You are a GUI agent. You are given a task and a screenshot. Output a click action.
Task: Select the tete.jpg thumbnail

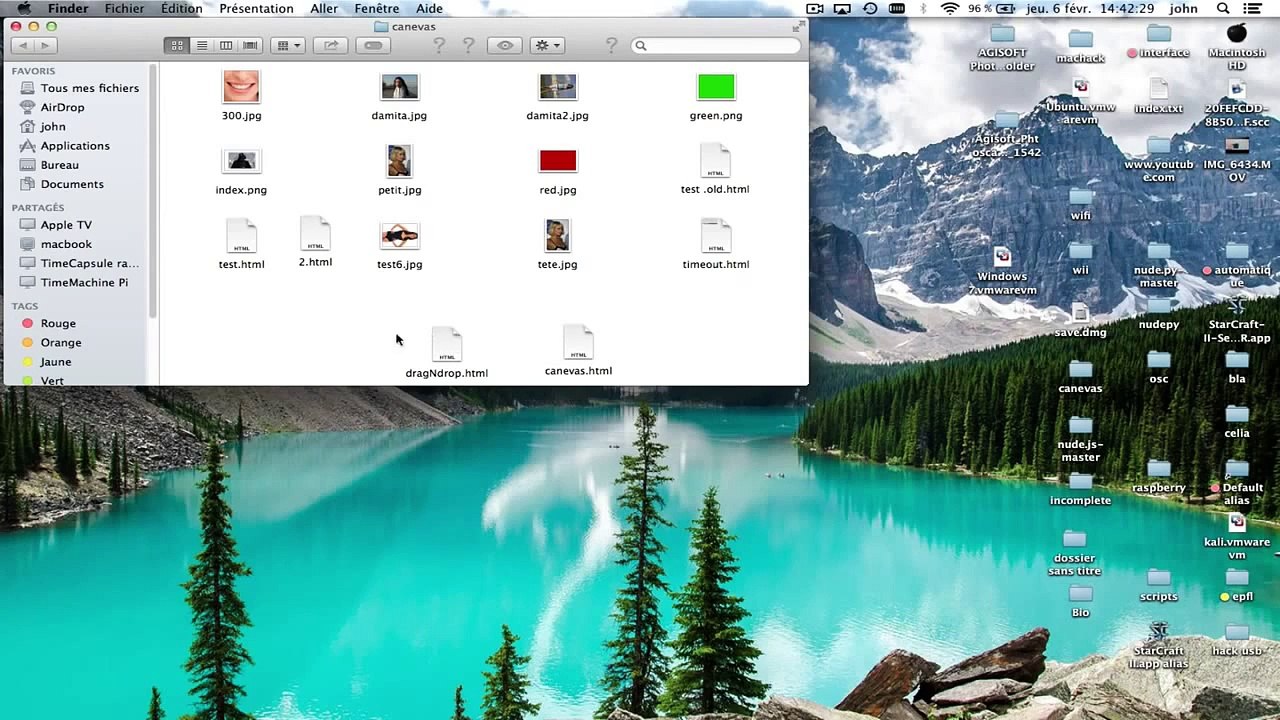pos(557,236)
